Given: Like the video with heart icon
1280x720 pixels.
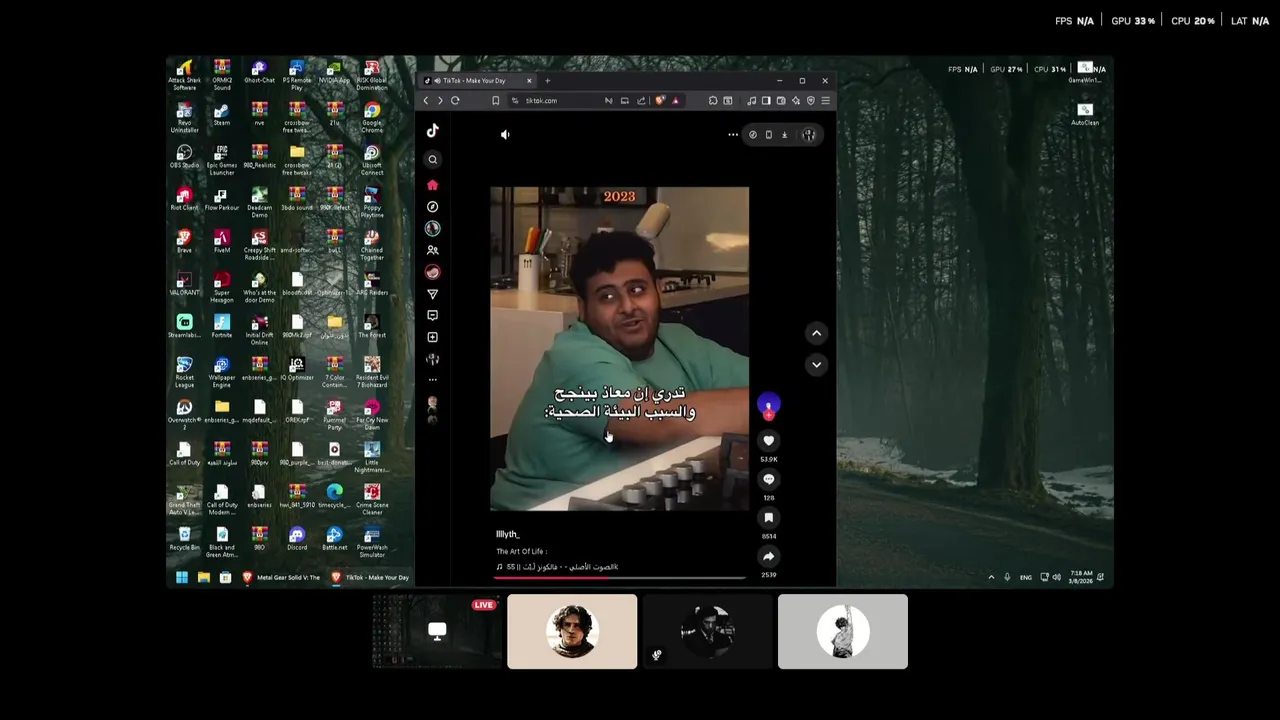Looking at the screenshot, I should 768,441.
